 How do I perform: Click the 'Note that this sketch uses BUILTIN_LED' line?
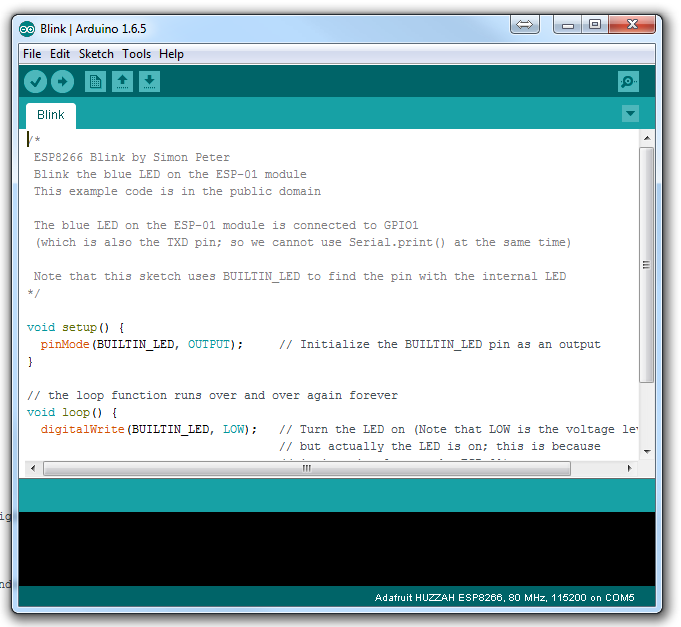tap(300, 277)
